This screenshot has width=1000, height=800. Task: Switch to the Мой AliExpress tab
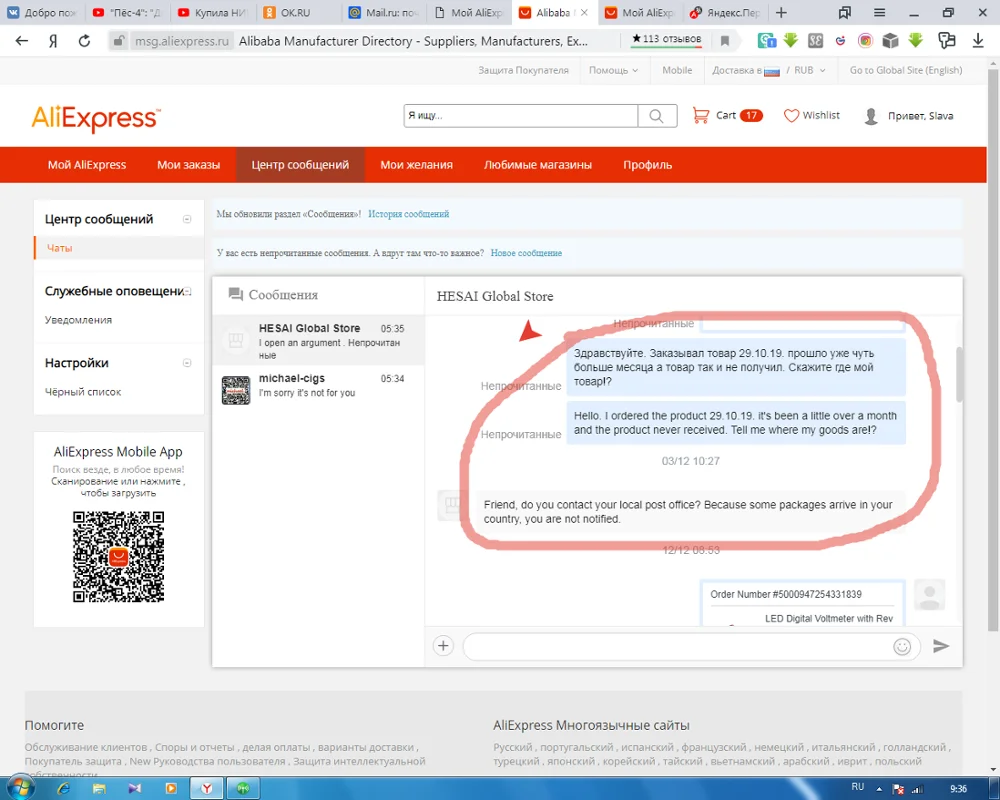[87, 165]
